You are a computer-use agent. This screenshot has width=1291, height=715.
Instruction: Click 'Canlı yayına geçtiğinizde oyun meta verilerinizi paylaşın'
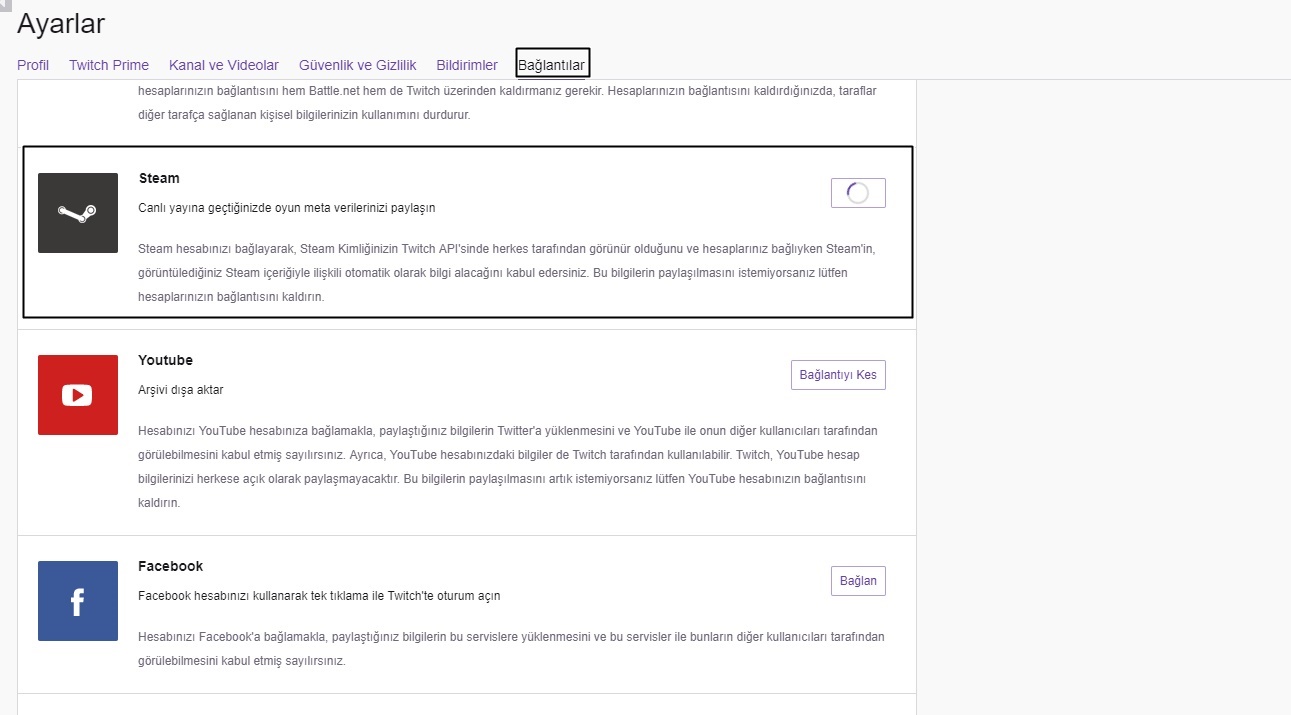pyautogui.click(x=287, y=208)
